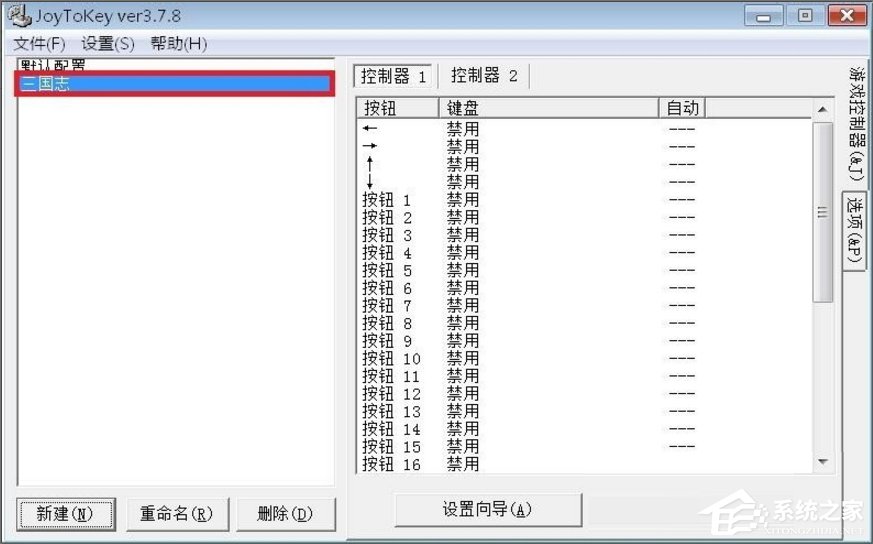Select the 默认配置 profile in the list
This screenshot has height=544, width=873.
pos(175,65)
